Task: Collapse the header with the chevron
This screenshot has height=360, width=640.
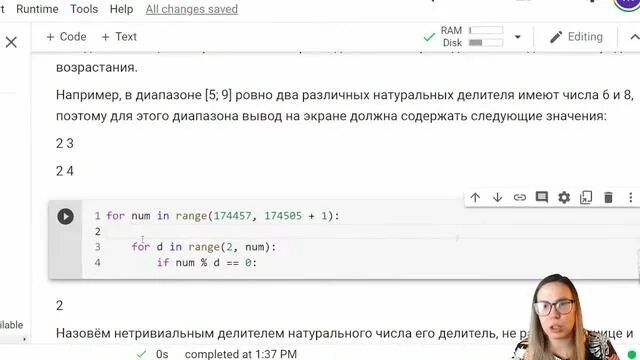Action: point(634,37)
